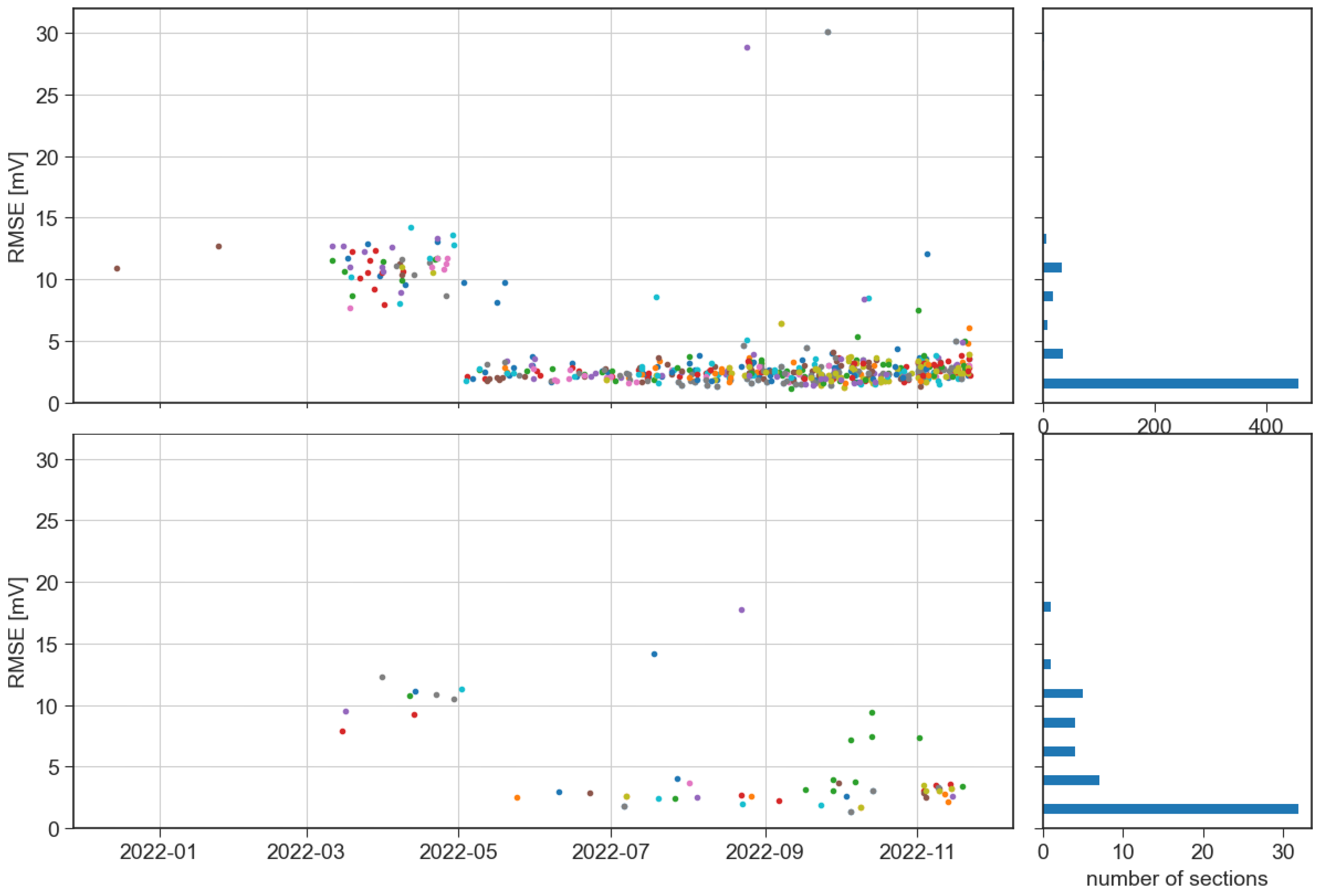The height and width of the screenshot is (896, 1321).
Task: Select the leftmost brown point in top scatter
Action: tap(117, 269)
